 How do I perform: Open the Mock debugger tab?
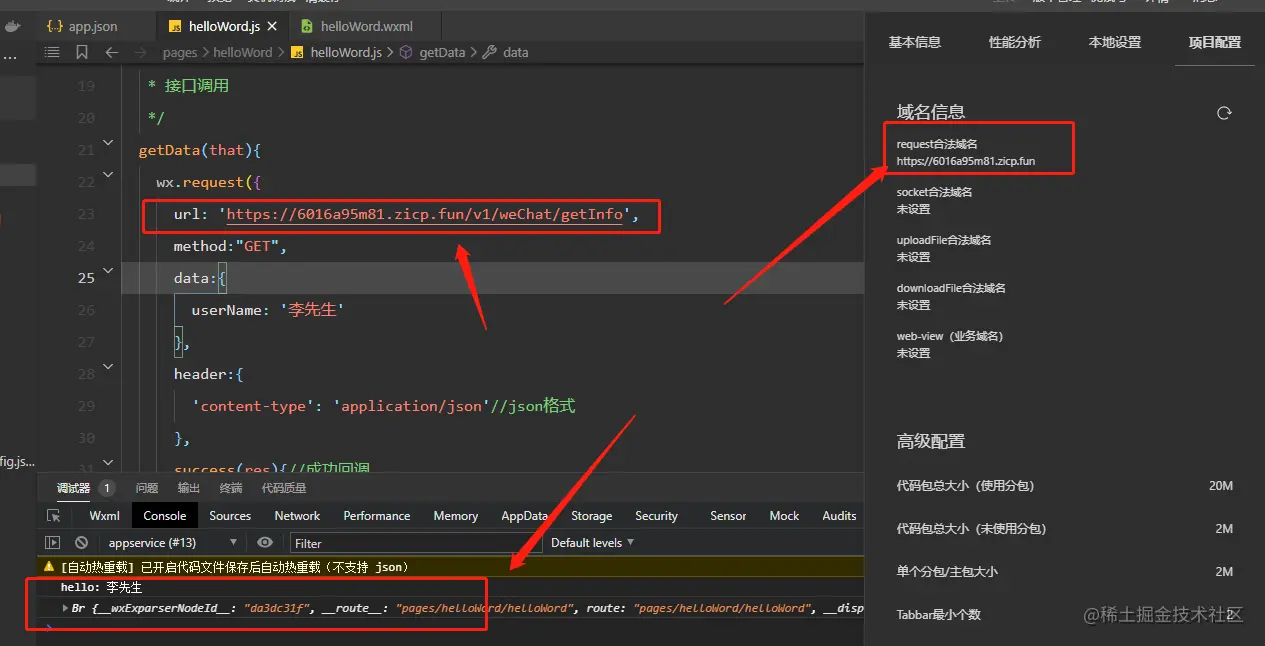pyautogui.click(x=784, y=516)
